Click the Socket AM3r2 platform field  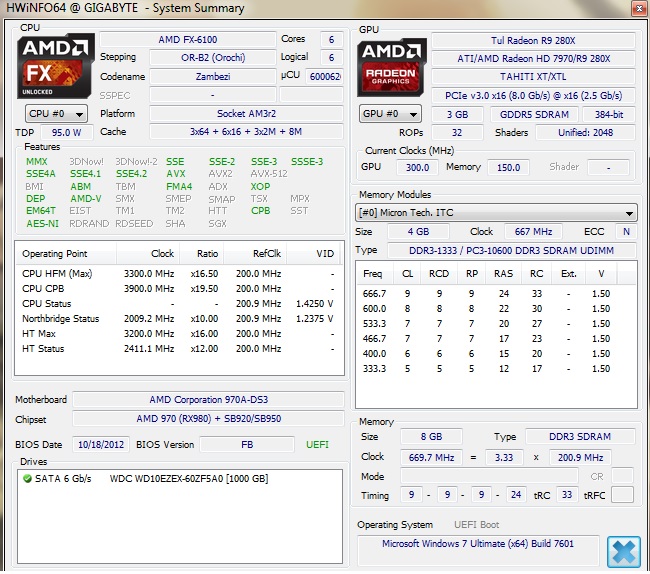pyautogui.click(x=246, y=114)
